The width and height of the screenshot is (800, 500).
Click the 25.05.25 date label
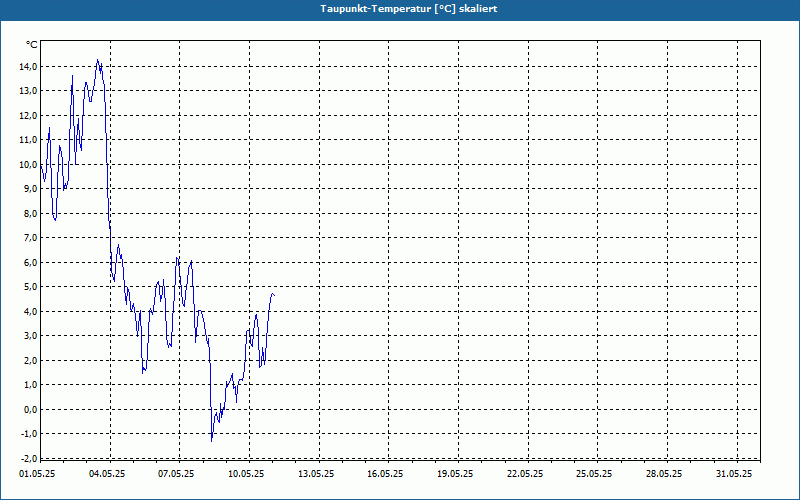[594, 474]
